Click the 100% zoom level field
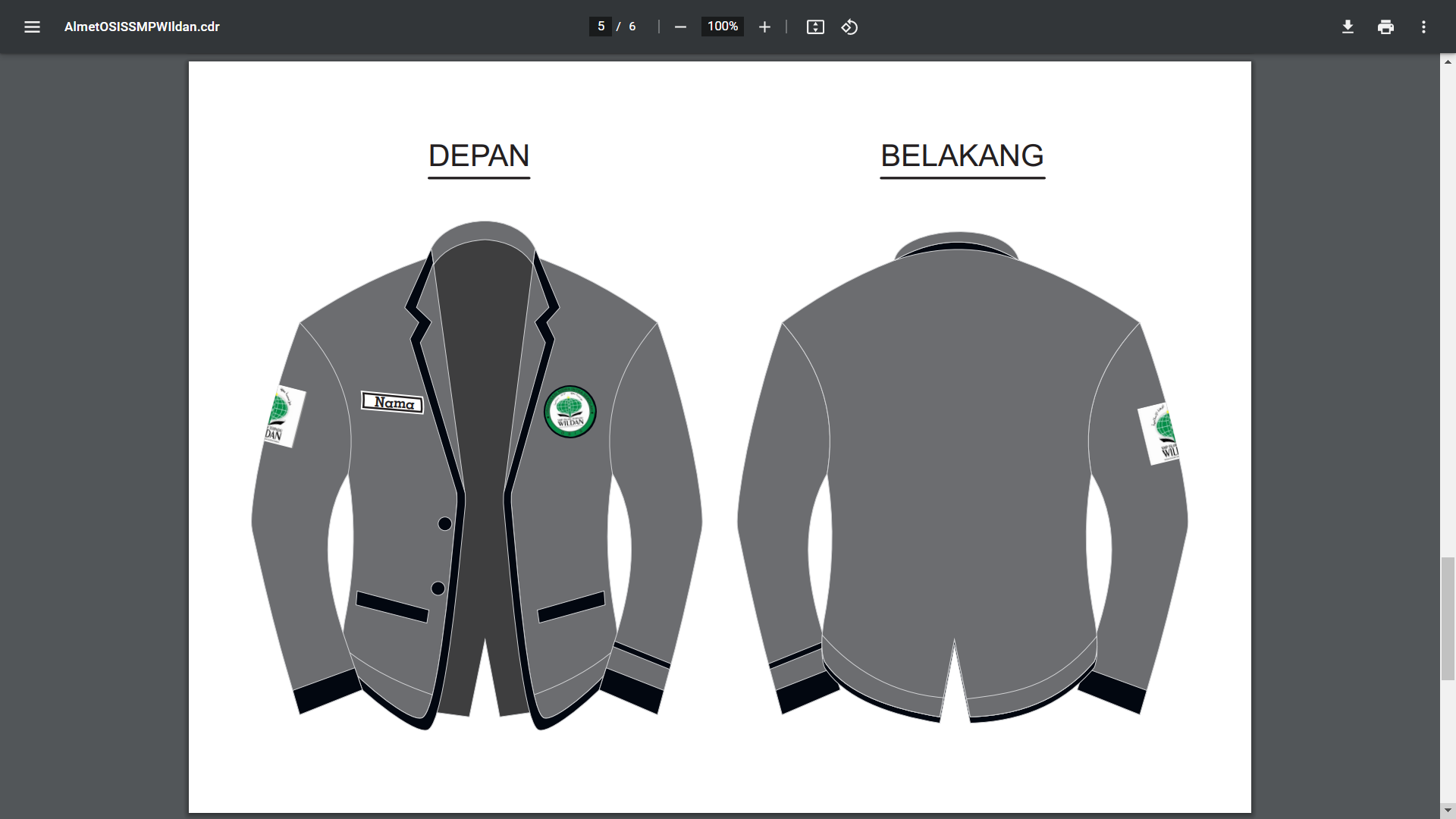 pyautogui.click(x=722, y=27)
